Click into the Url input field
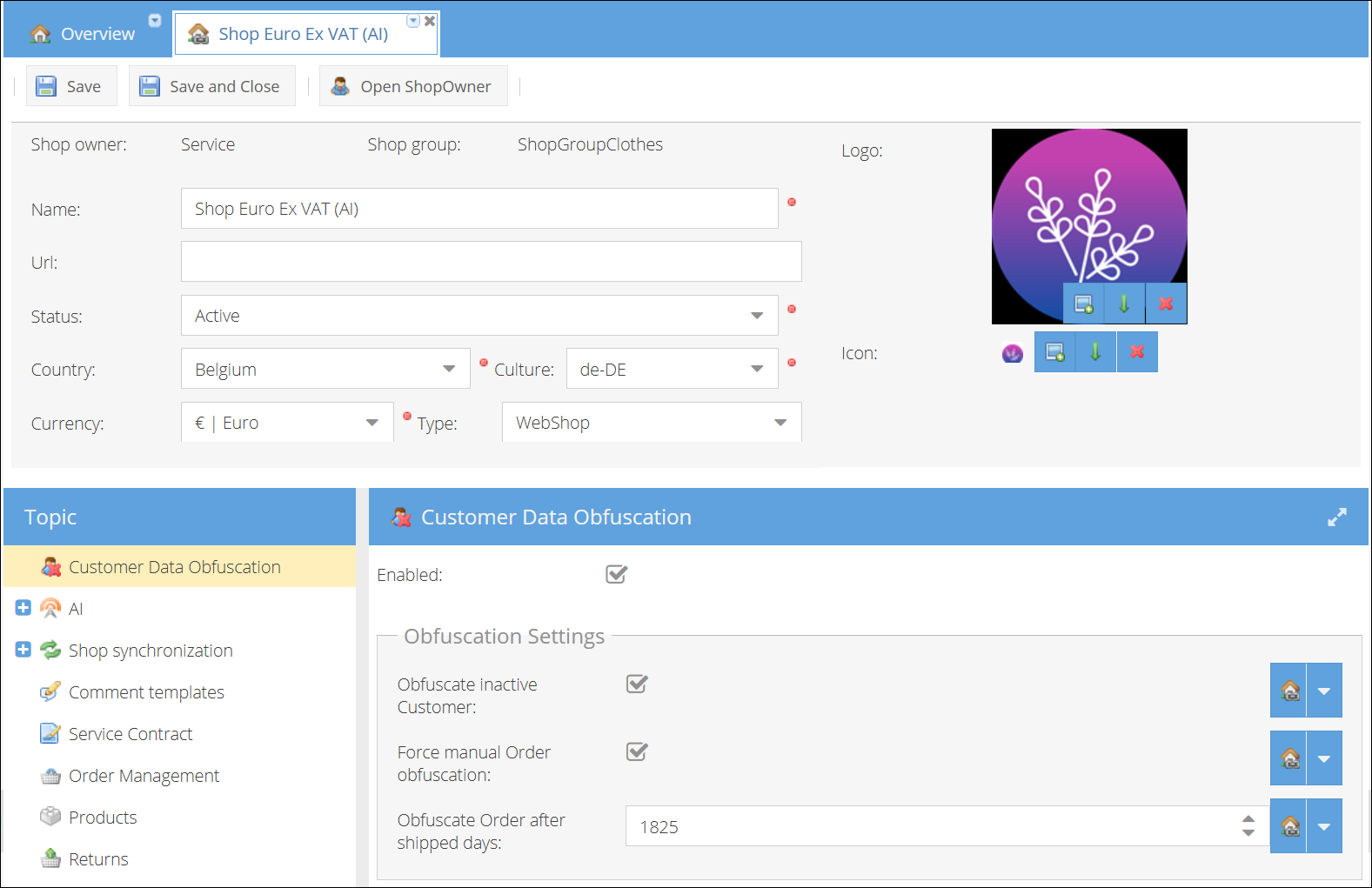The image size is (1372, 888). coord(491,262)
